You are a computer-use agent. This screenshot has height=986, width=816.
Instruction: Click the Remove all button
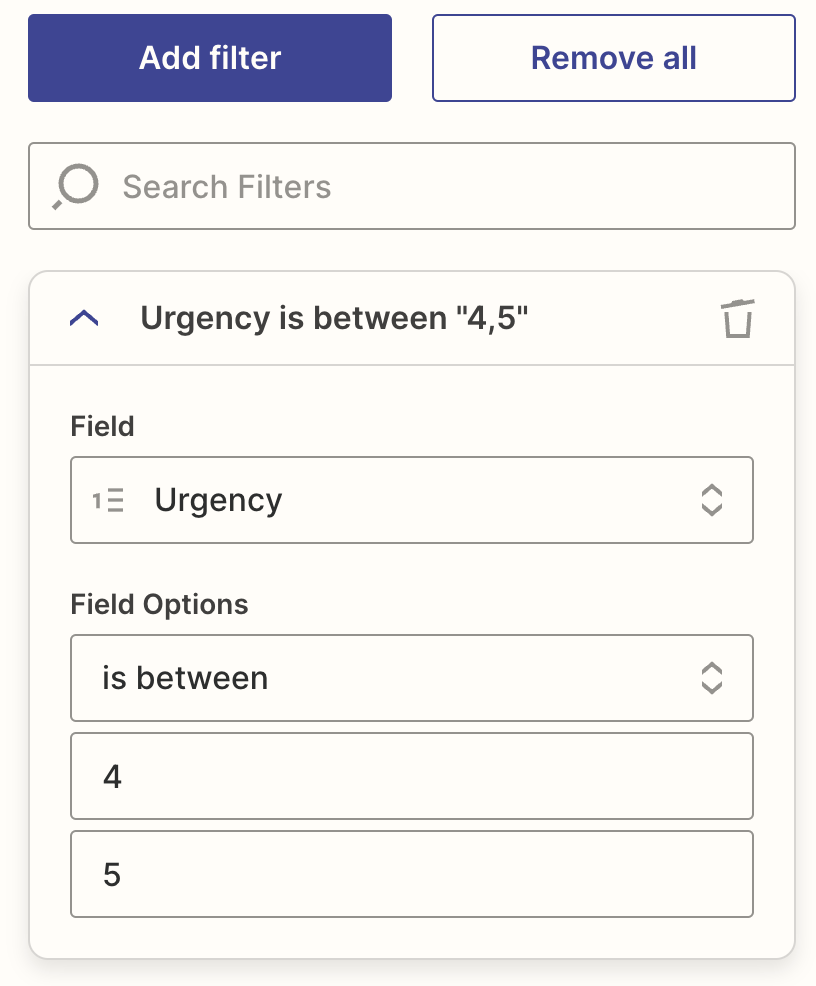pyautogui.click(x=613, y=58)
